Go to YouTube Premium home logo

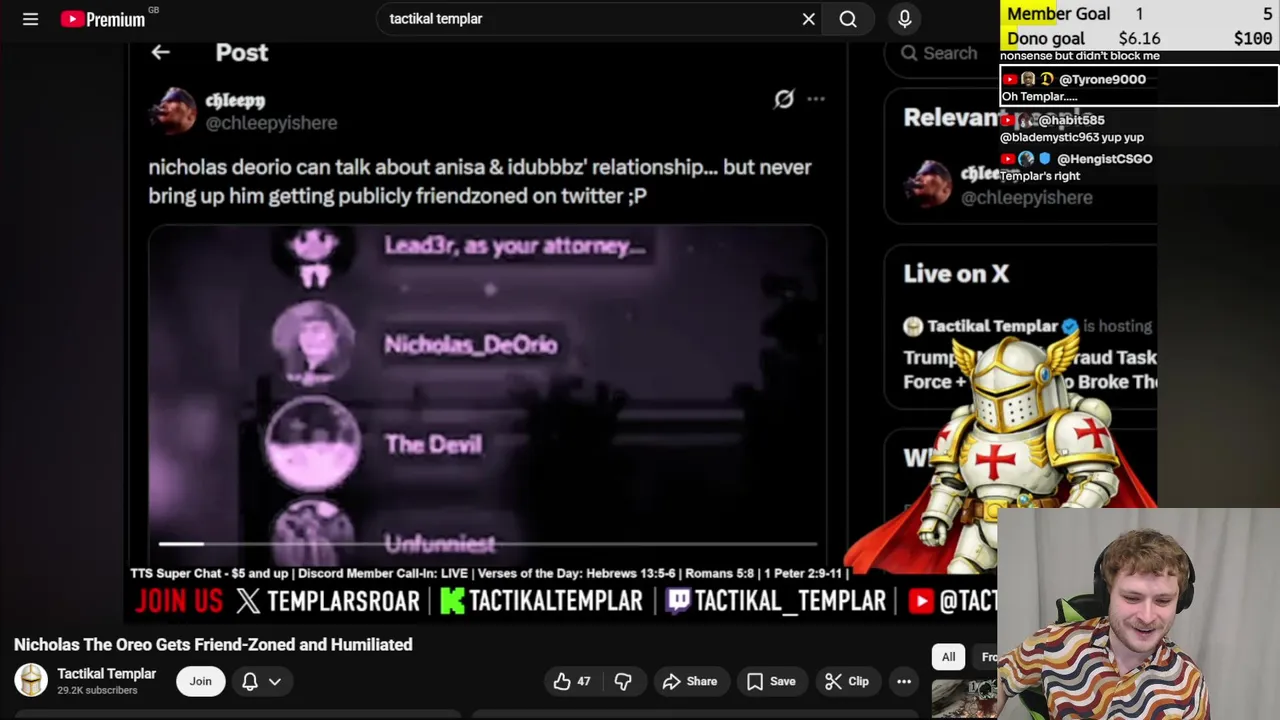pyautogui.click(x=103, y=19)
